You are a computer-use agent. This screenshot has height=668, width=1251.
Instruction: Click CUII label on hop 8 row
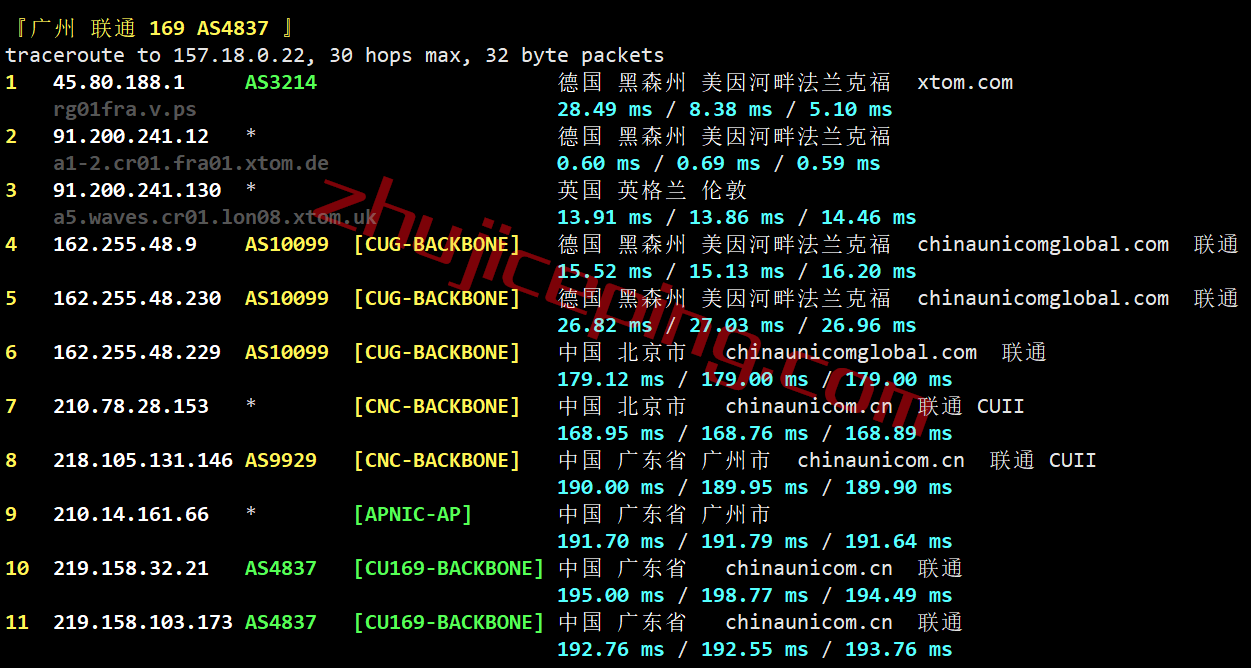pyautogui.click(x=1073, y=460)
